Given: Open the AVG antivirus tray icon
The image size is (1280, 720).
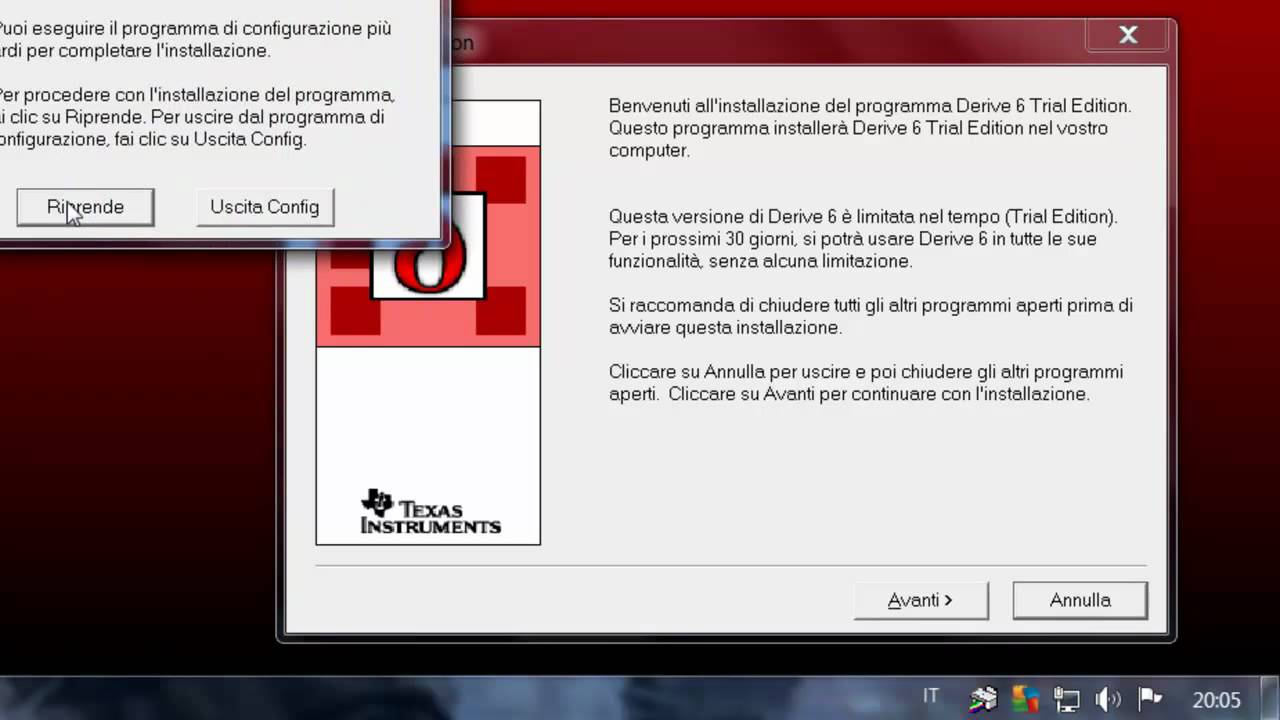Looking at the screenshot, I should (1025, 698).
